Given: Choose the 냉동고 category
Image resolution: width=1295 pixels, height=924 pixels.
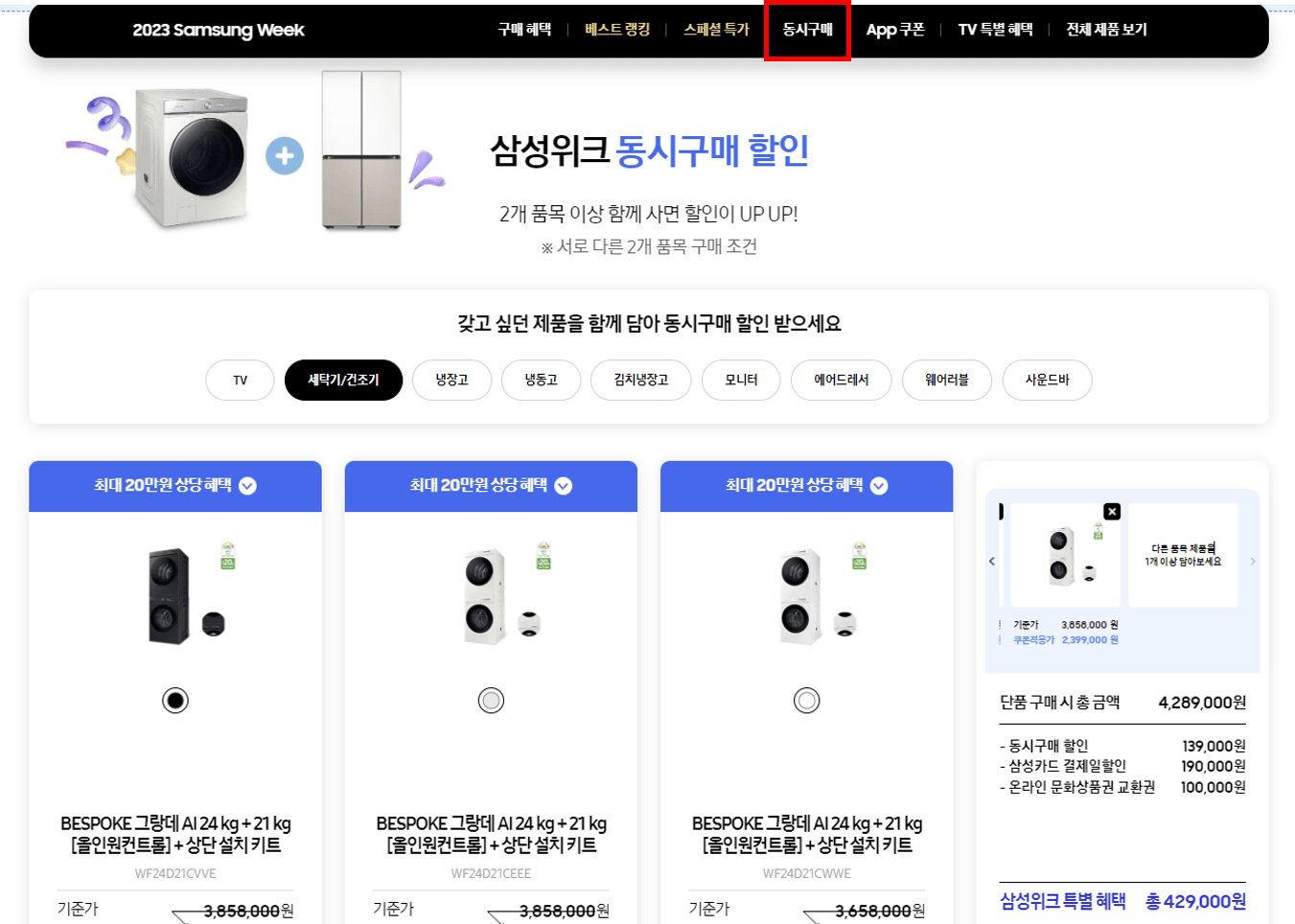Looking at the screenshot, I should click(x=541, y=381).
